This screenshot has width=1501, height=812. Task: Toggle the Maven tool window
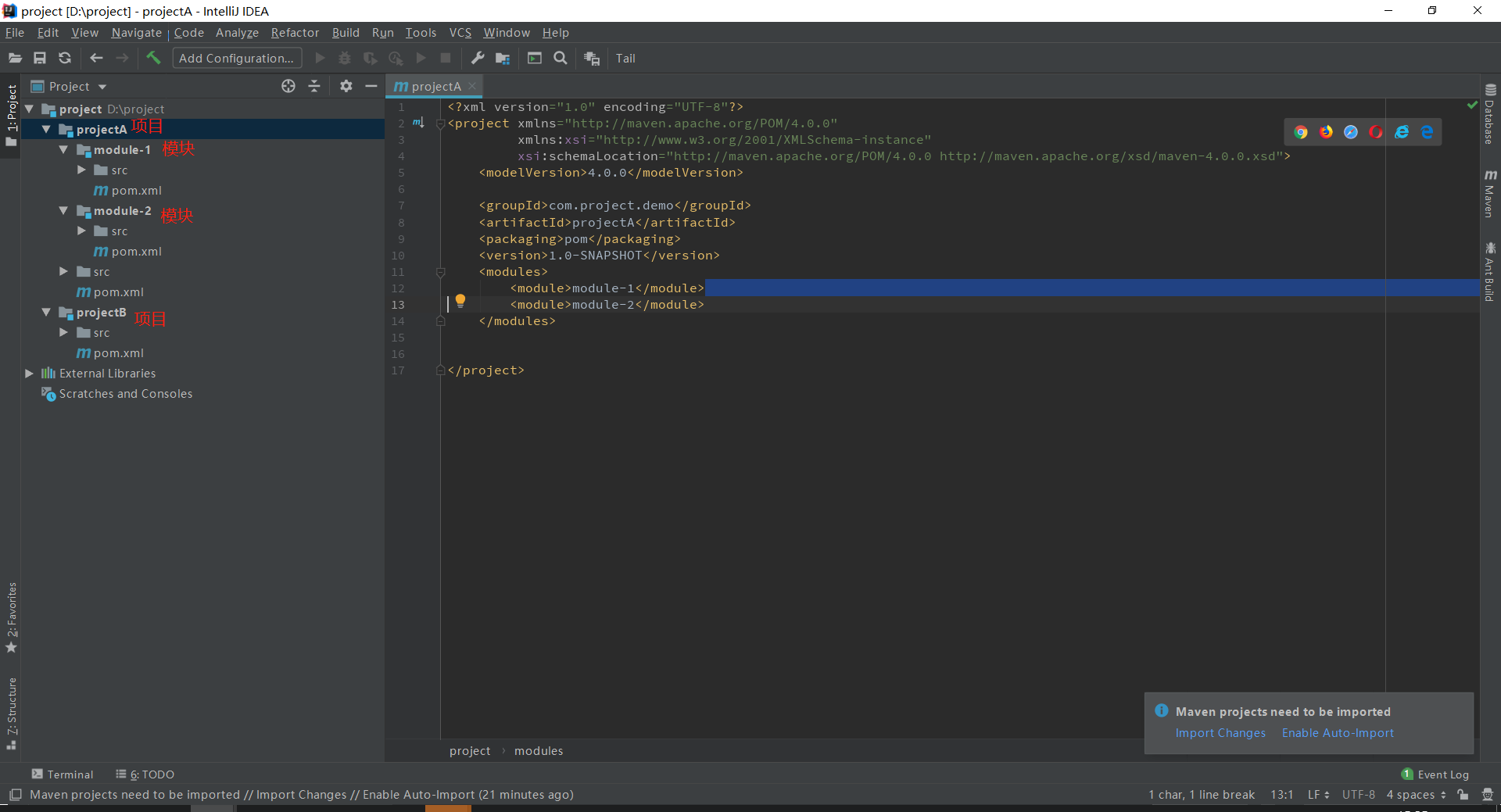(x=1490, y=193)
